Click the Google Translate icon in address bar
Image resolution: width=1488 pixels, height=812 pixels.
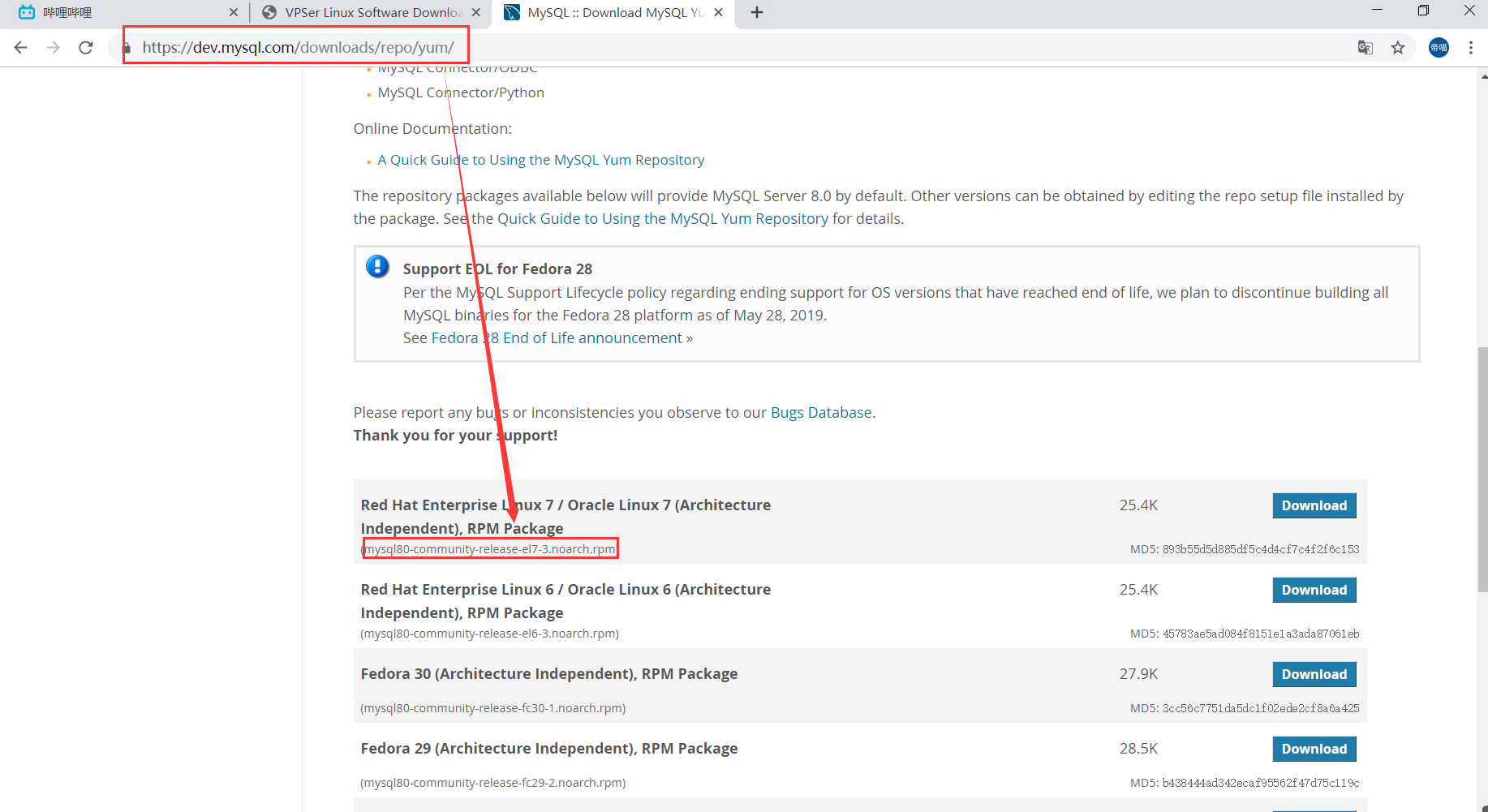tap(1365, 48)
